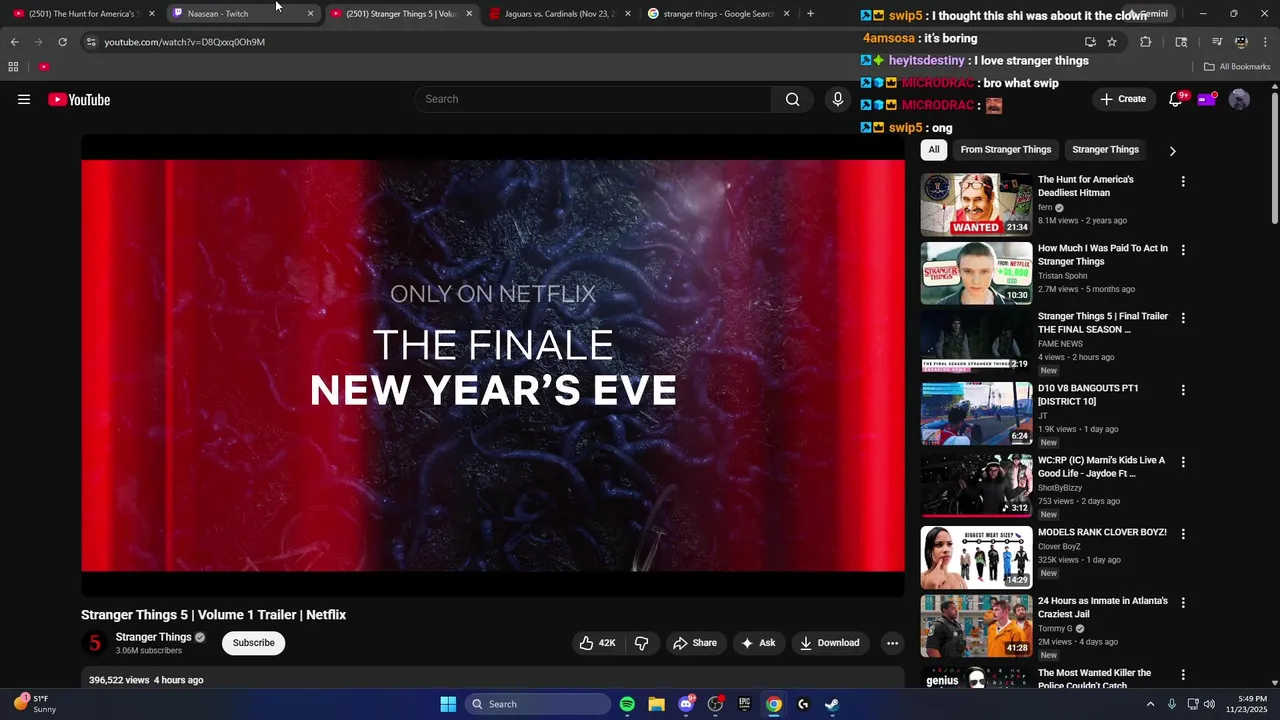Click the Ask button
Image resolution: width=1280 pixels, height=720 pixels.
pos(758,643)
